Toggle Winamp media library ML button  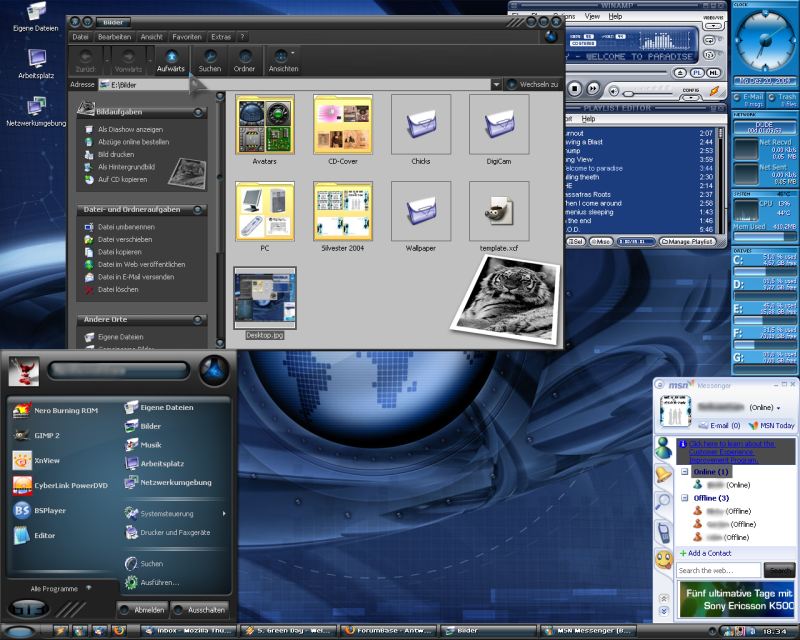point(714,73)
